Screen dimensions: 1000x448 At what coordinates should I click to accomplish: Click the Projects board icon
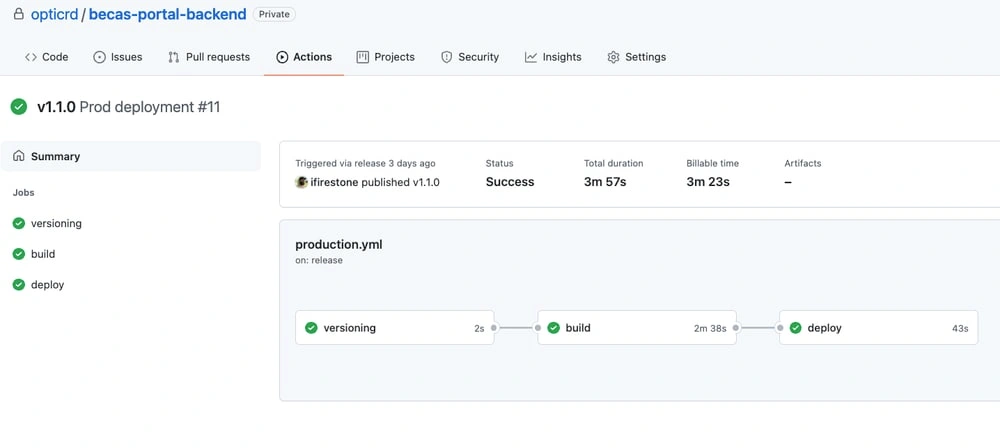[x=362, y=57]
